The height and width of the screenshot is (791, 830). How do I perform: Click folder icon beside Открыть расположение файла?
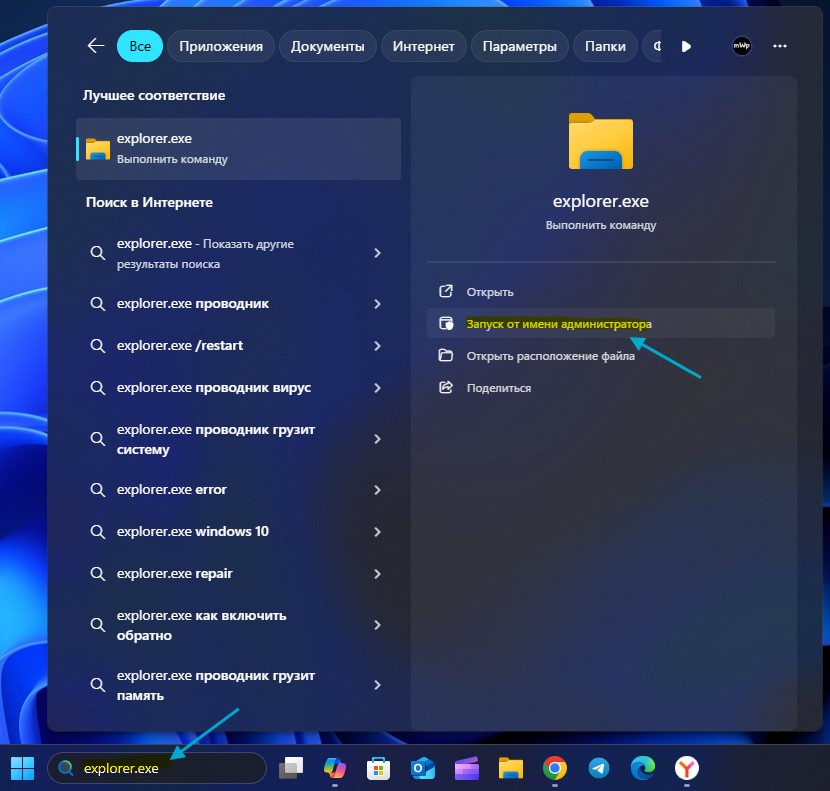446,355
